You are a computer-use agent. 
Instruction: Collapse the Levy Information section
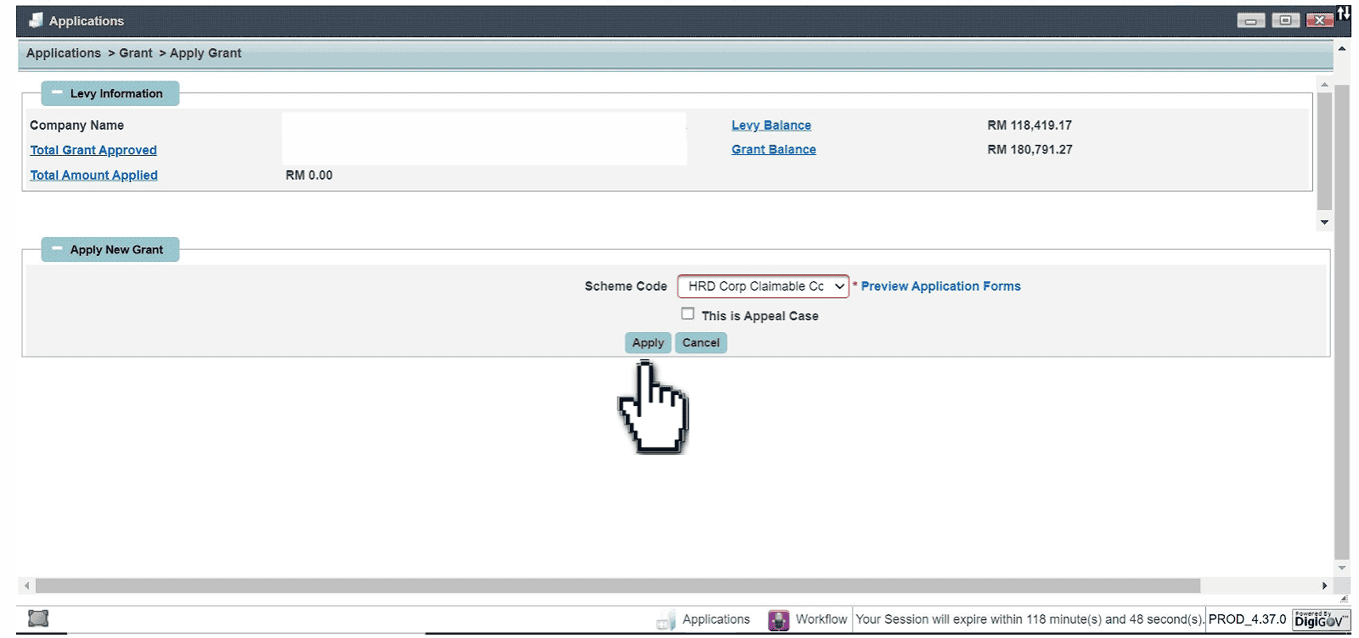point(58,93)
